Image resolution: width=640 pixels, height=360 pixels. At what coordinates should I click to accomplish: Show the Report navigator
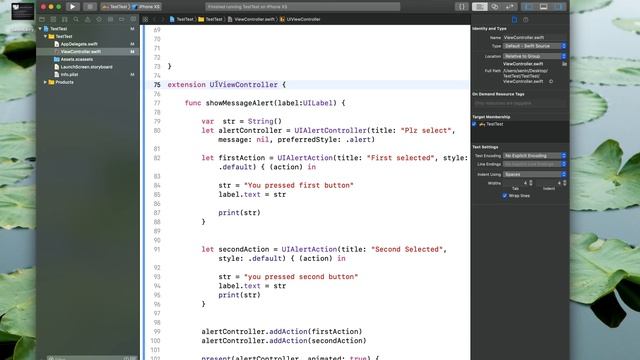(133, 19)
